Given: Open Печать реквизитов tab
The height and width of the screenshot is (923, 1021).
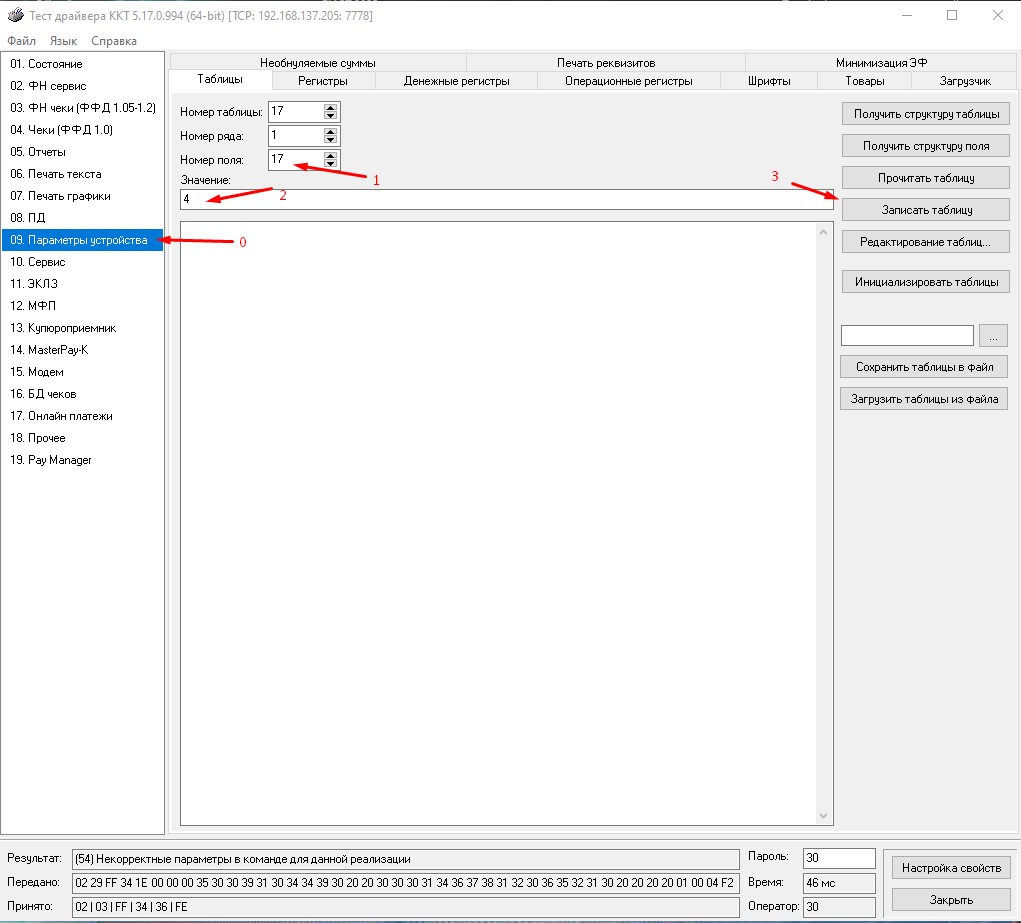Looking at the screenshot, I should (x=606, y=63).
